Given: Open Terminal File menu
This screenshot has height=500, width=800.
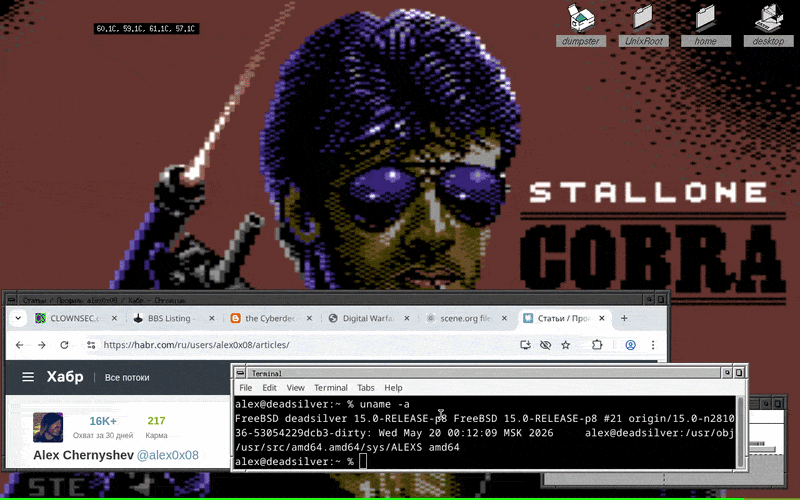Looking at the screenshot, I should pos(245,388).
